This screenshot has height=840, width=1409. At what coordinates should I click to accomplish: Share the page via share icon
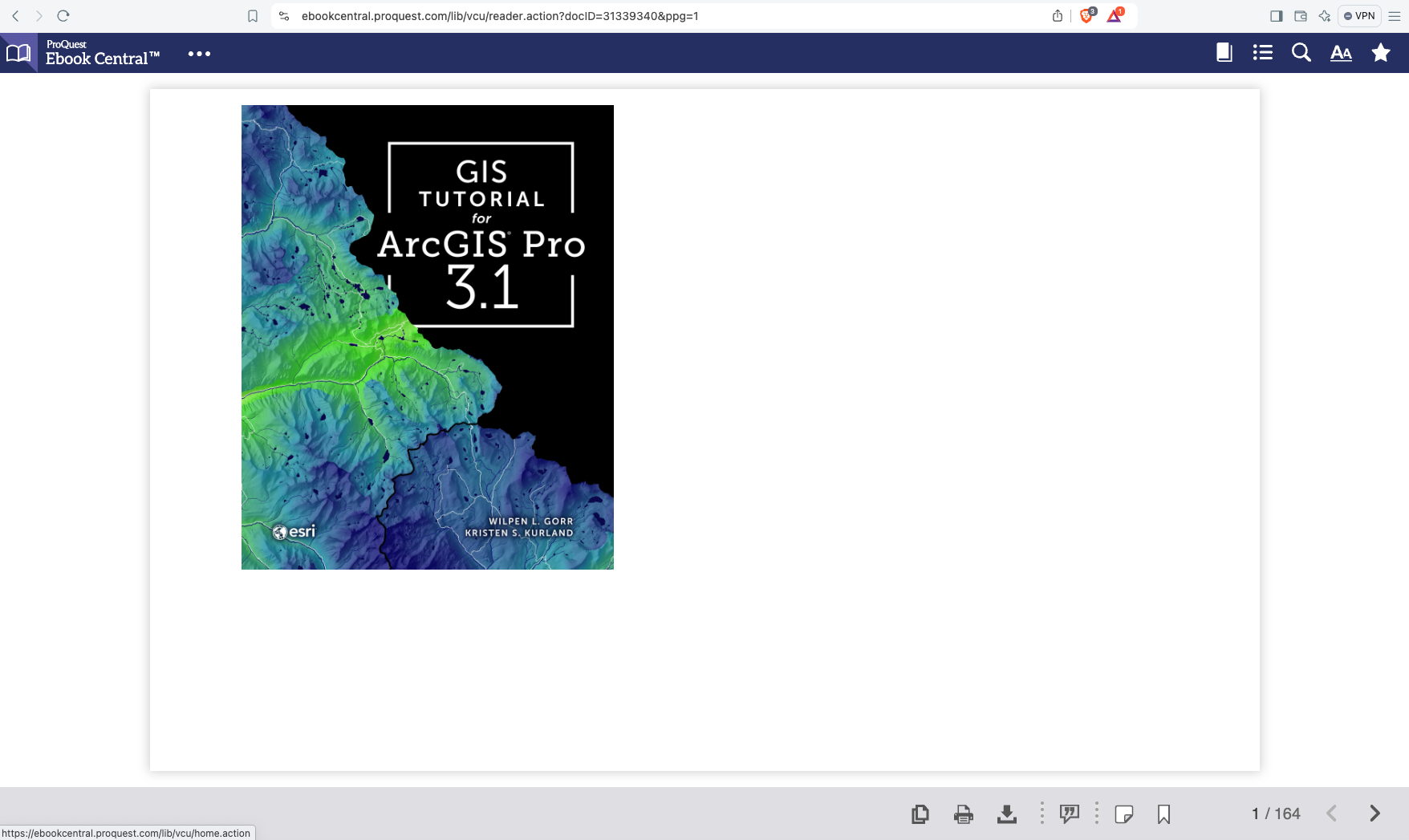point(1058,16)
